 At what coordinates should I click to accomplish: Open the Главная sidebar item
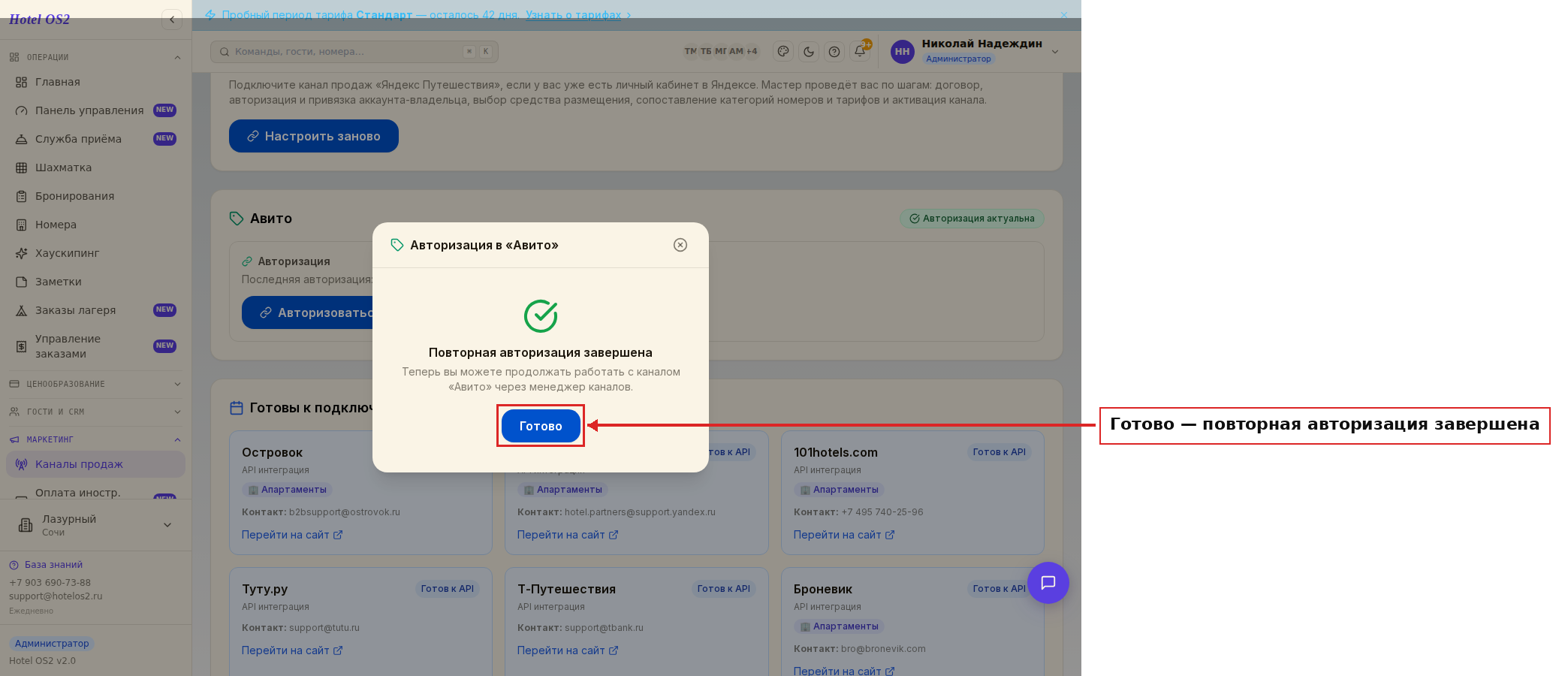pos(95,82)
